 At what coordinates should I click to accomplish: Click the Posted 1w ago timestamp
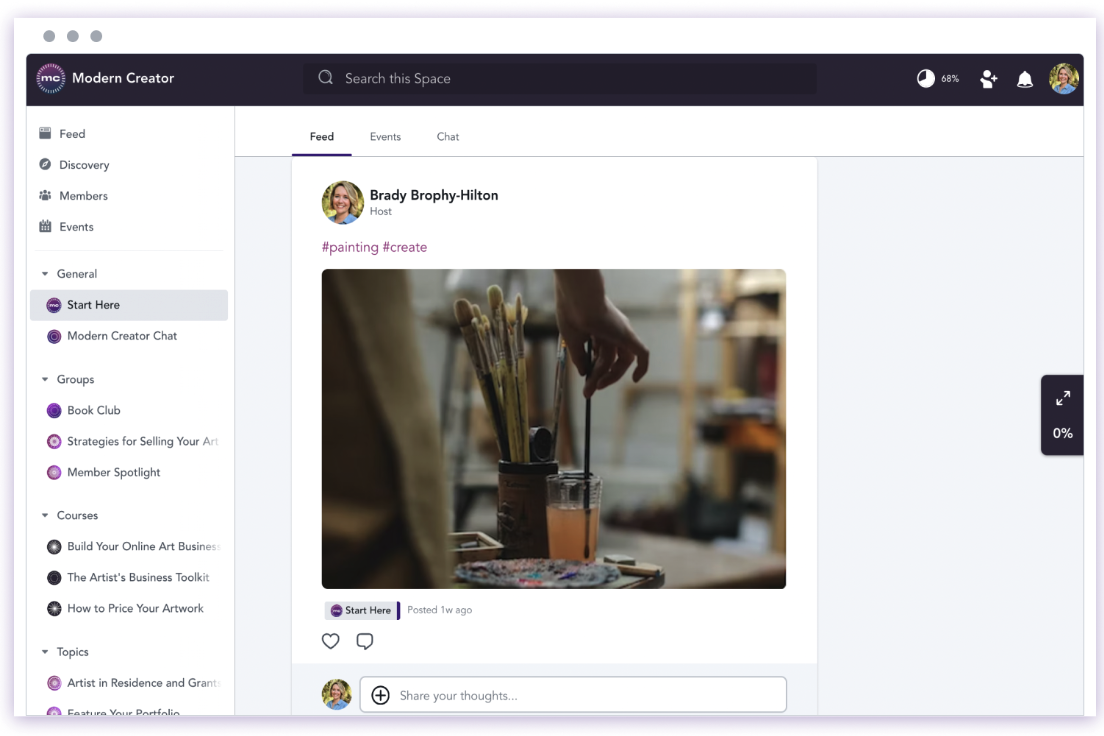pyautogui.click(x=439, y=610)
